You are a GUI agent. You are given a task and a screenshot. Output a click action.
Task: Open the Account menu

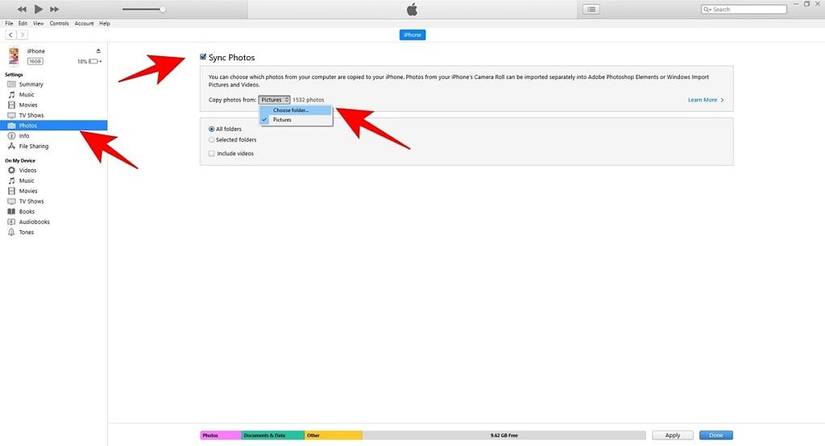(84, 23)
